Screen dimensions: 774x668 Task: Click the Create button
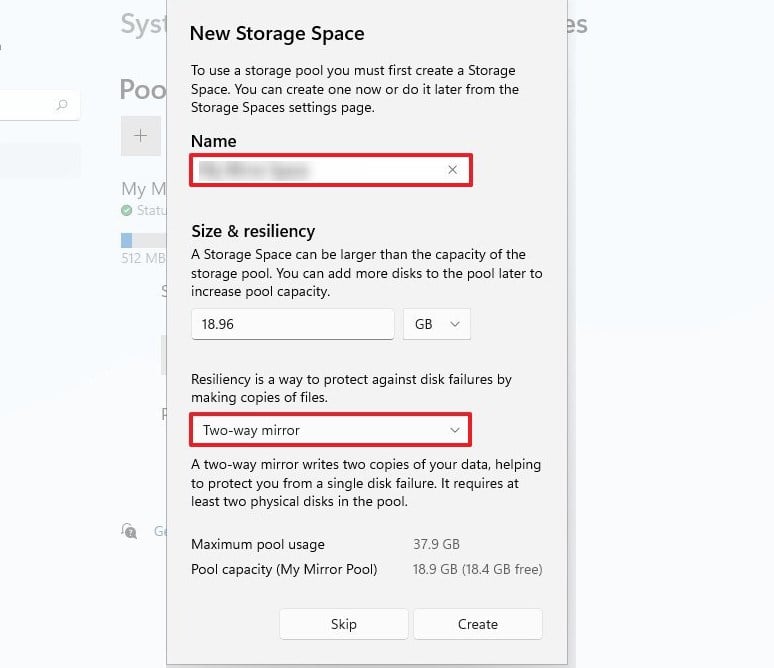coord(478,624)
